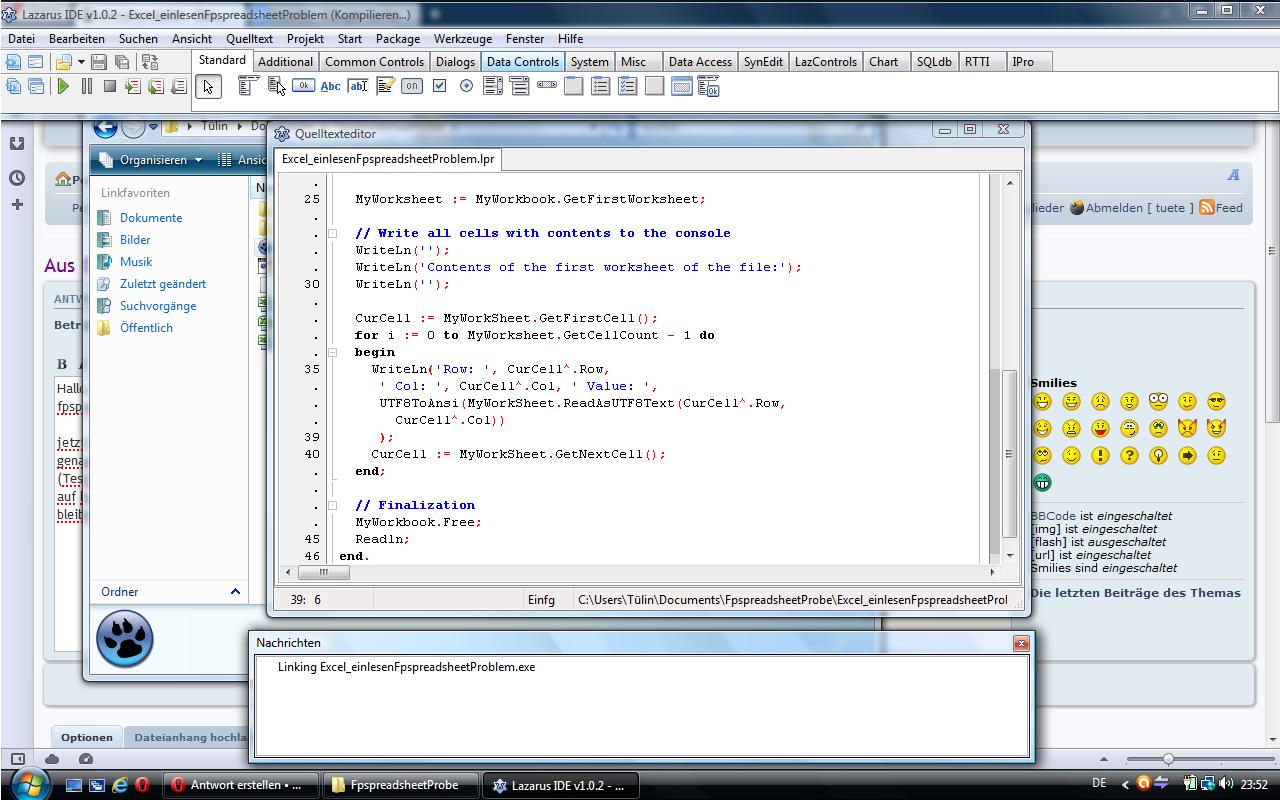This screenshot has height=800, width=1280.
Task: Open Suchvorgänge in Explorer favorites
Action: tap(158, 306)
